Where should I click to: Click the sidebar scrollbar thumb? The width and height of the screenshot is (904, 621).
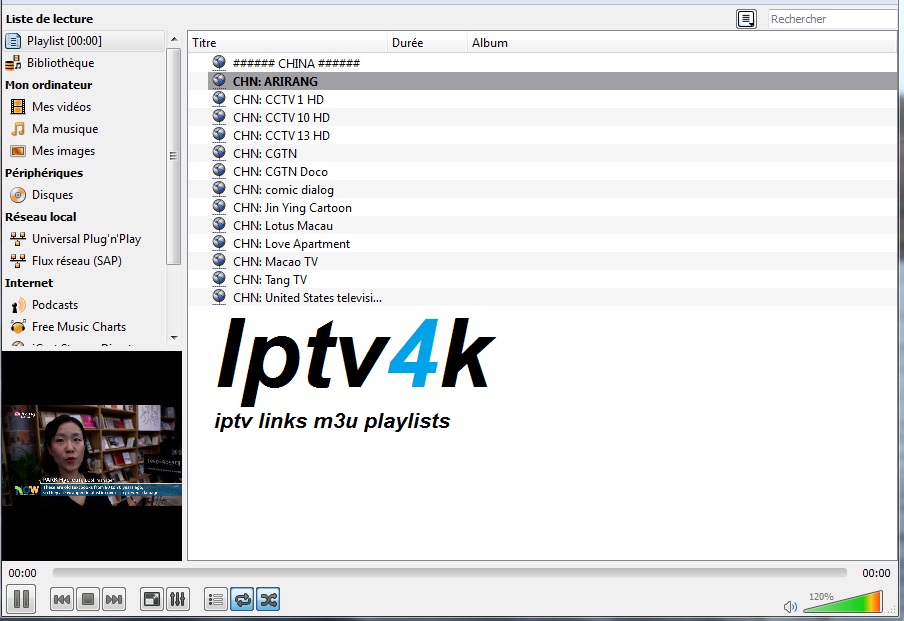174,156
